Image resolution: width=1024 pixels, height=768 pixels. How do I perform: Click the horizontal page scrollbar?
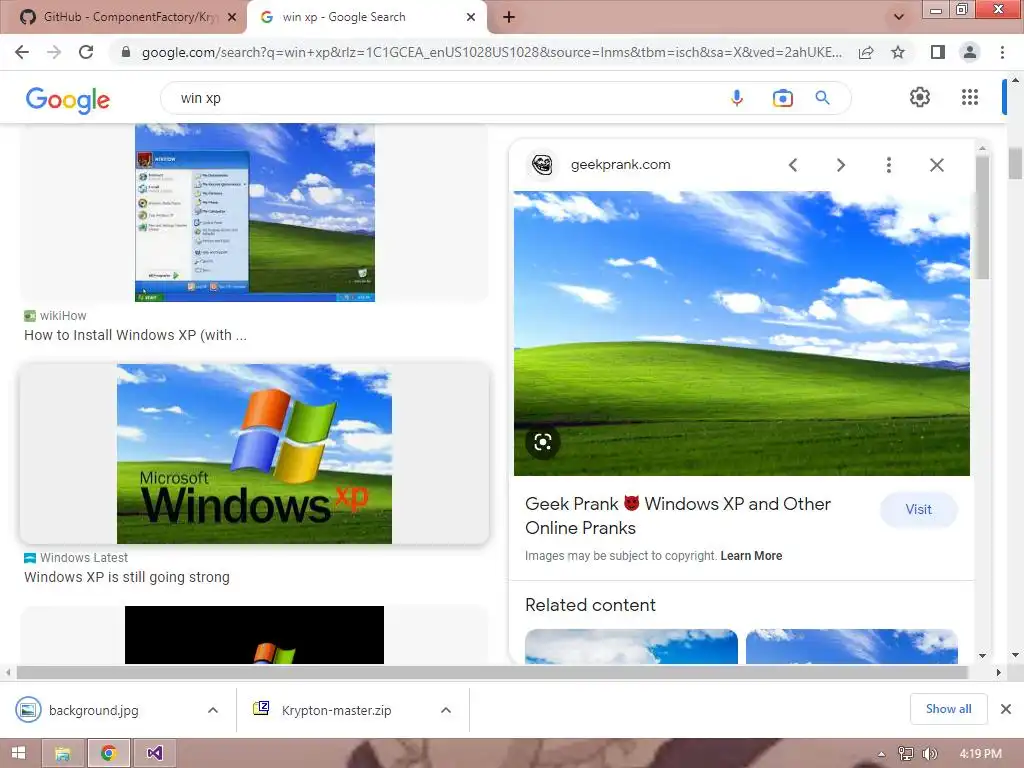pos(492,672)
